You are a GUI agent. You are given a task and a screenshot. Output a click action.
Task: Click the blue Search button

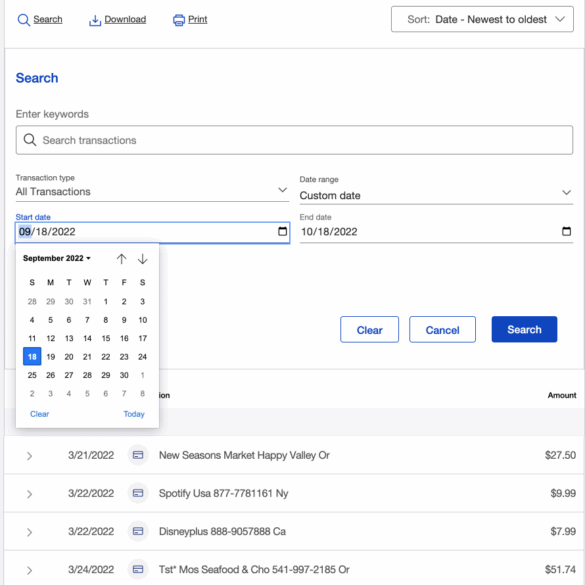[524, 329]
